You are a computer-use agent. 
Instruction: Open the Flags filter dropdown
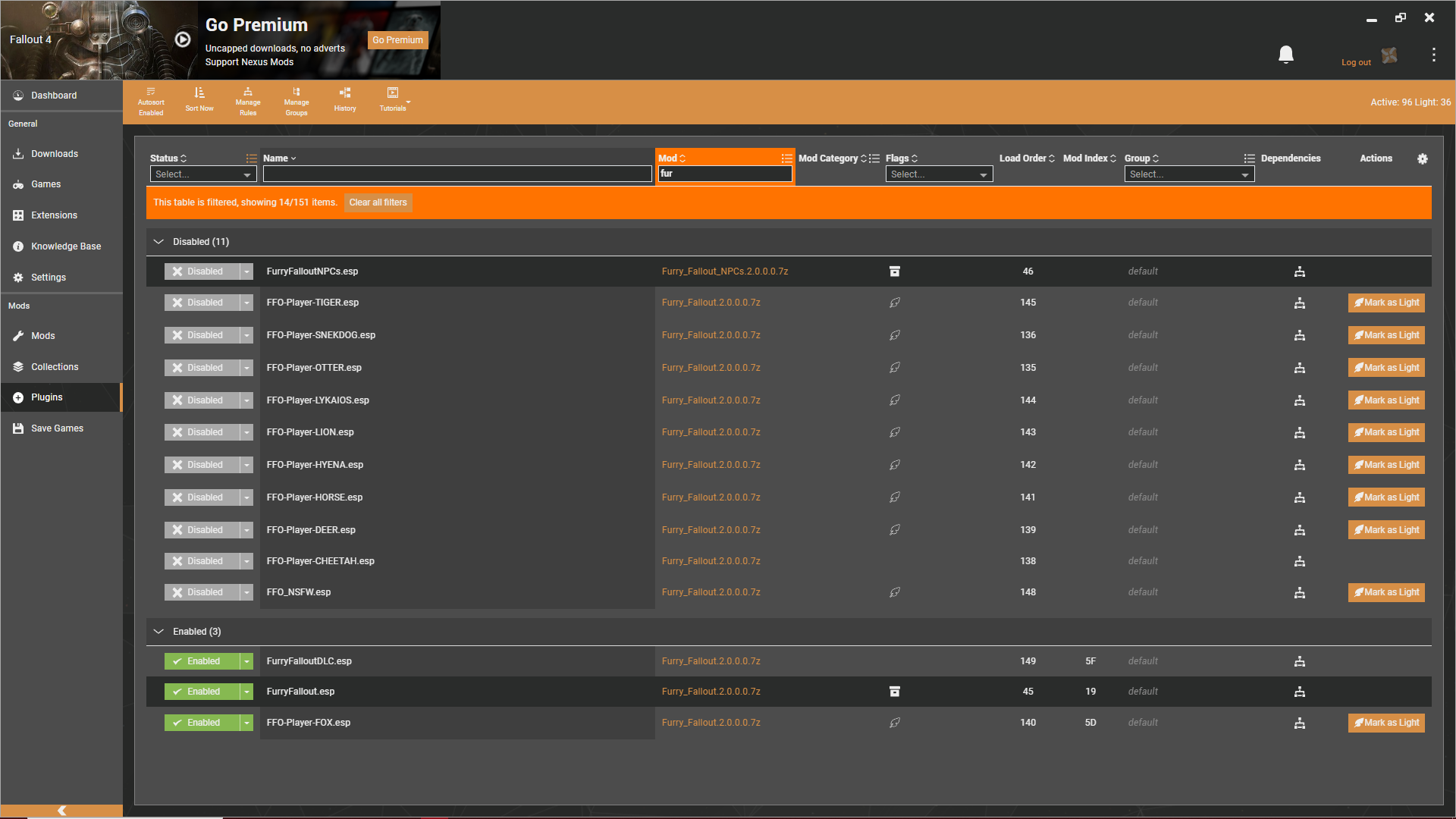pyautogui.click(x=939, y=174)
